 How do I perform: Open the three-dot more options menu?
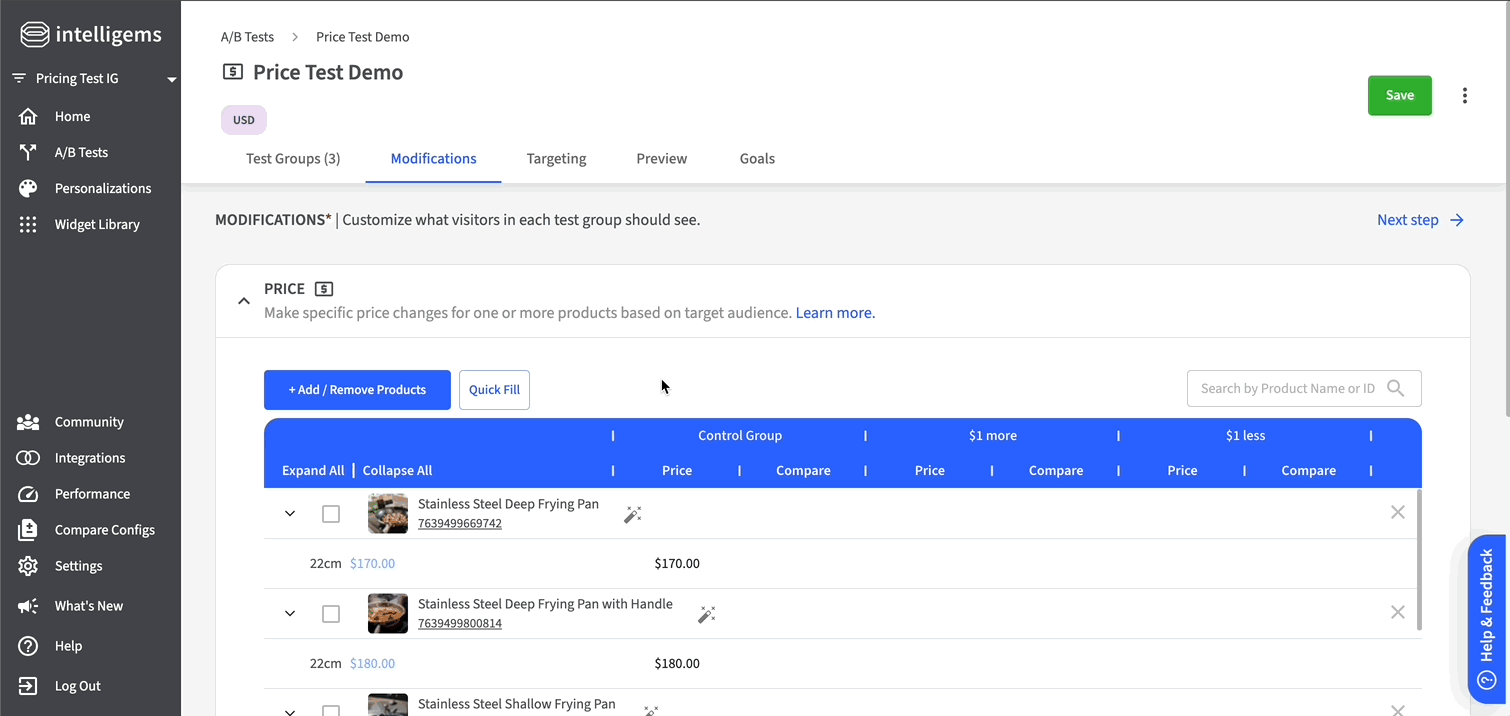(x=1464, y=96)
